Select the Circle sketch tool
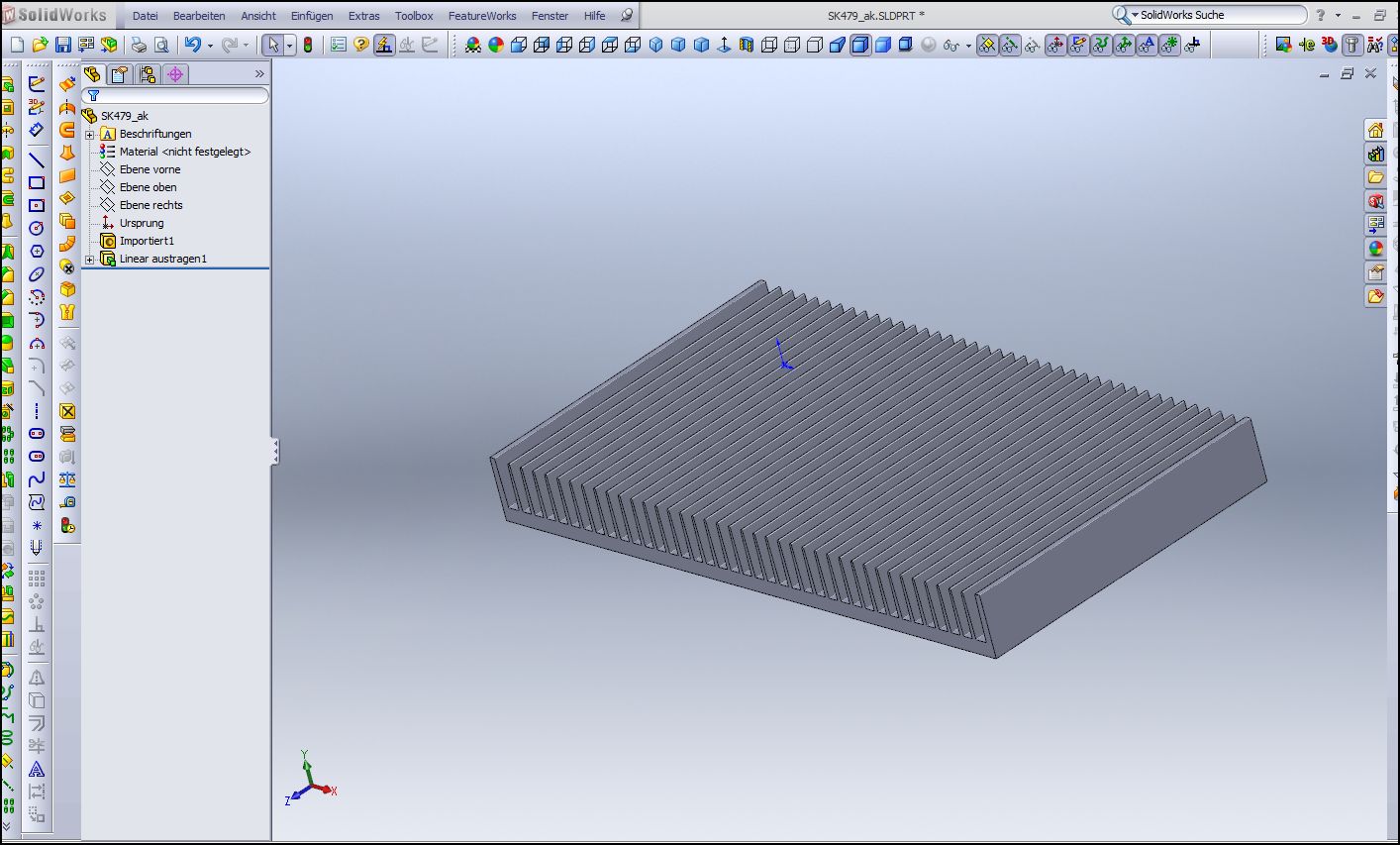This screenshot has width=1400, height=845. click(x=37, y=228)
